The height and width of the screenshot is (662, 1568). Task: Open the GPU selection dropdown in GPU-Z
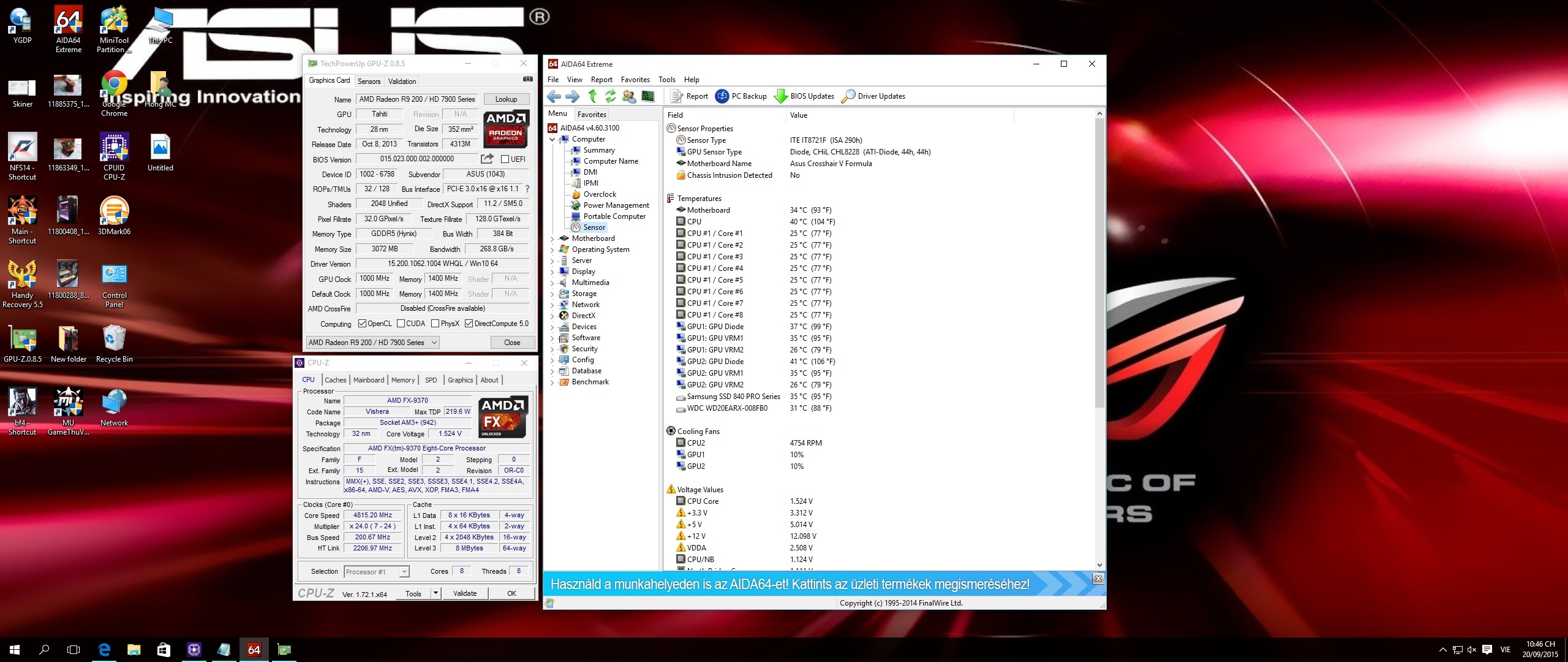coord(372,343)
